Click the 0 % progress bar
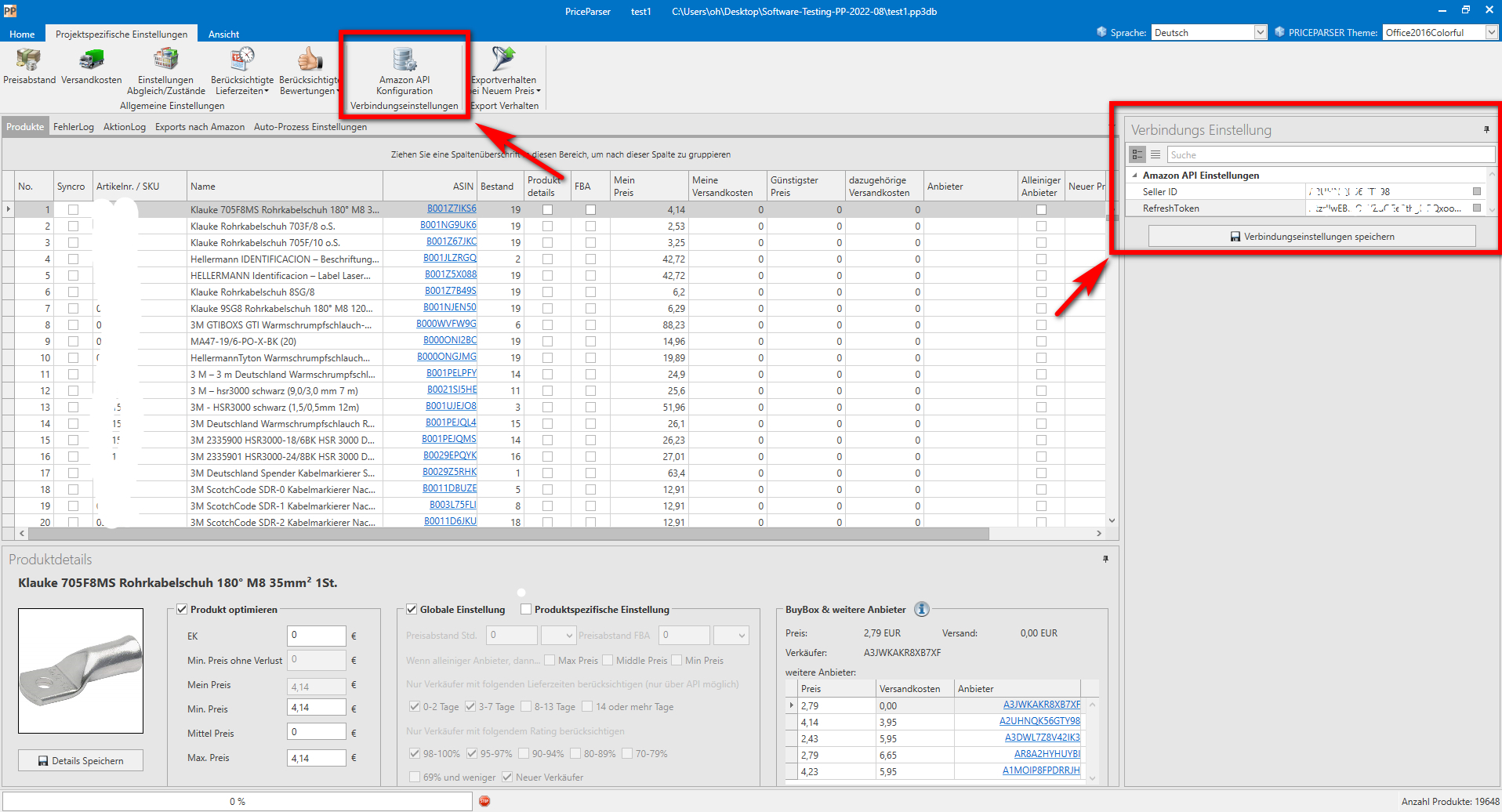The height and width of the screenshot is (812, 1502). [238, 801]
